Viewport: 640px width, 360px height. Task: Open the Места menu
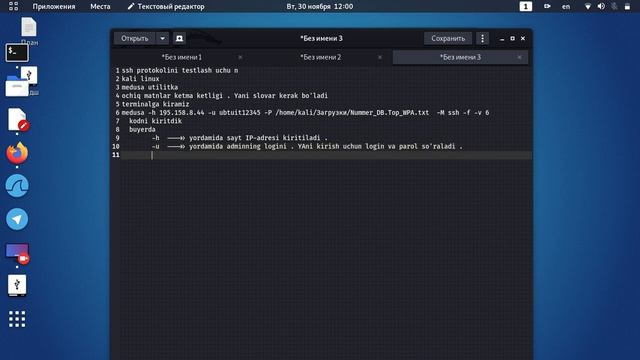(x=100, y=6)
